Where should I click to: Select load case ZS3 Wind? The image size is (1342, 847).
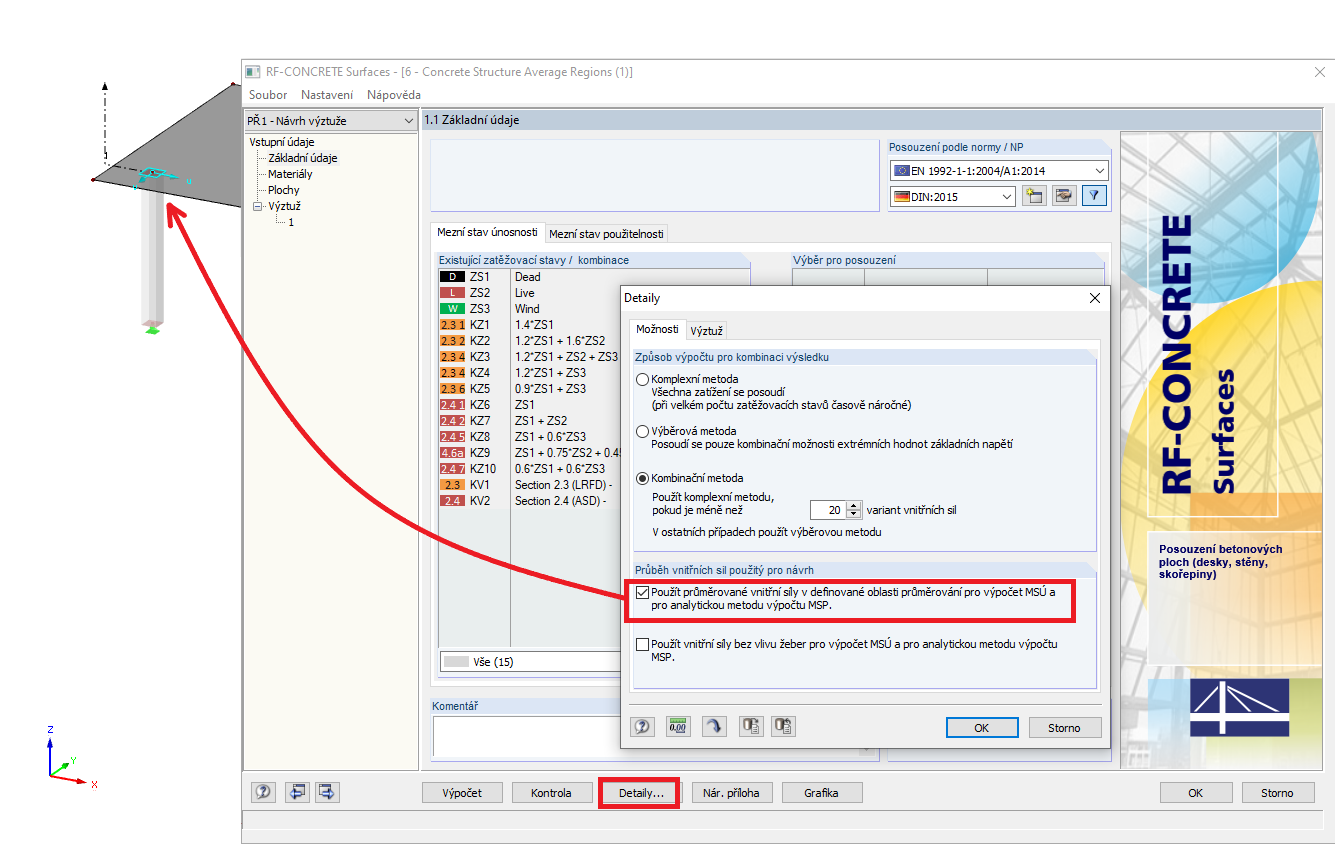530,309
